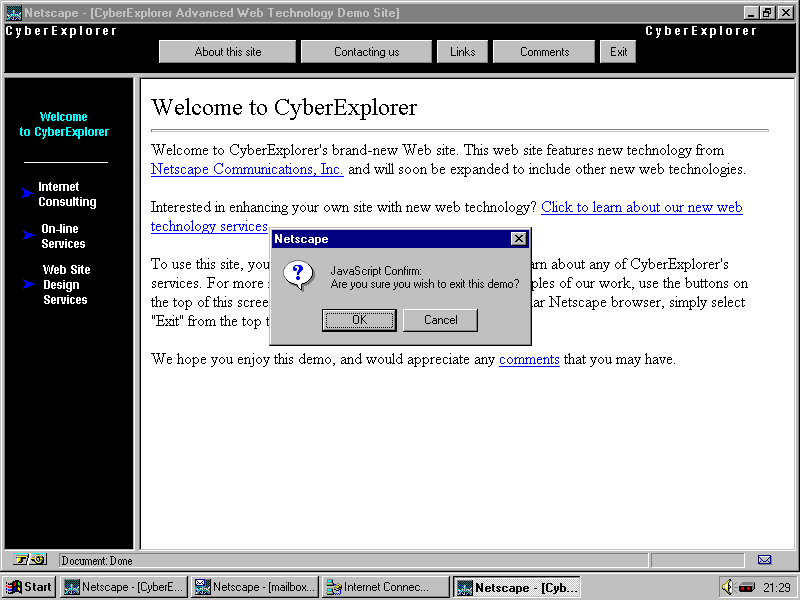Click OK in the JavaScript Confirm dialog
Screen dimensions: 800x600
359,320
